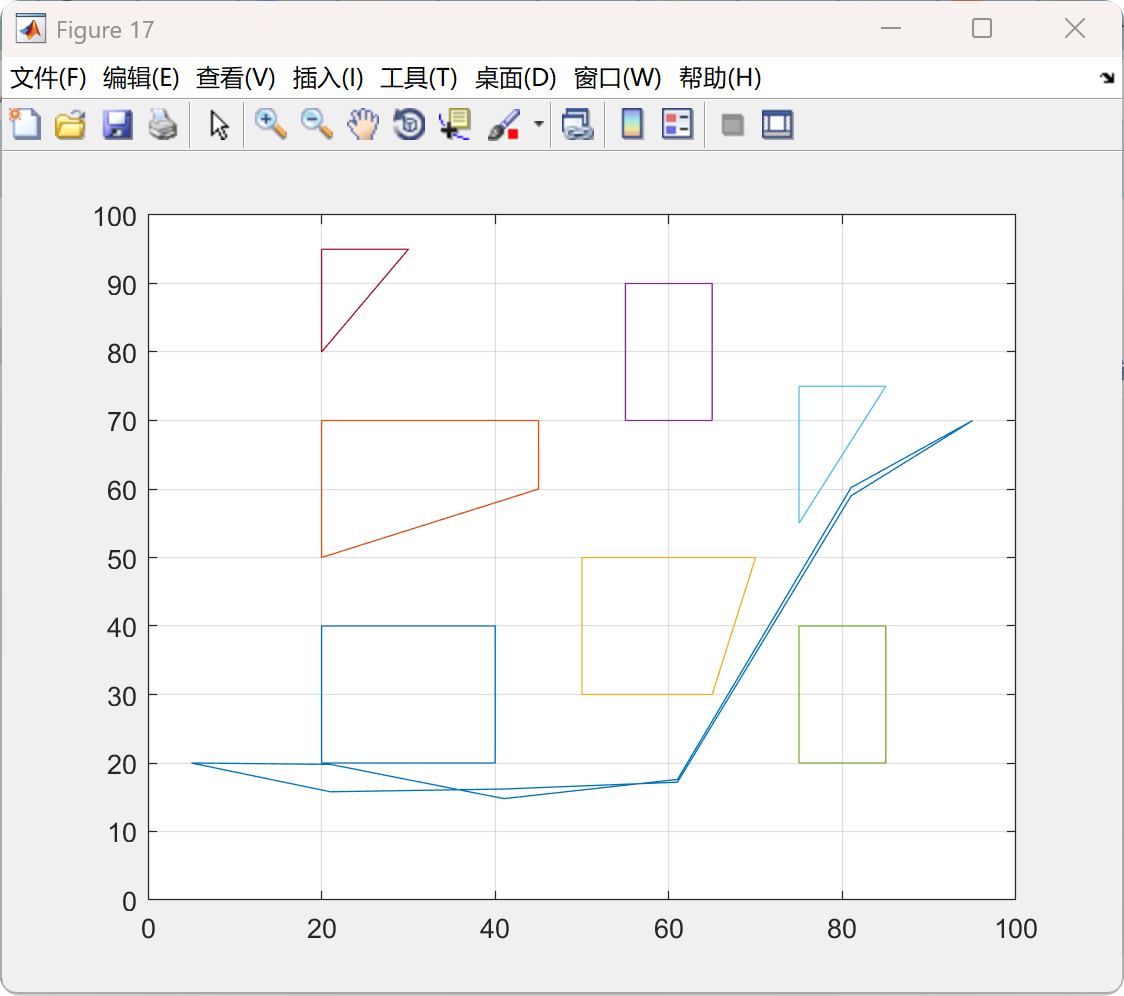Minimize the Figure 17 window
The height and width of the screenshot is (996, 1124).
click(x=891, y=29)
